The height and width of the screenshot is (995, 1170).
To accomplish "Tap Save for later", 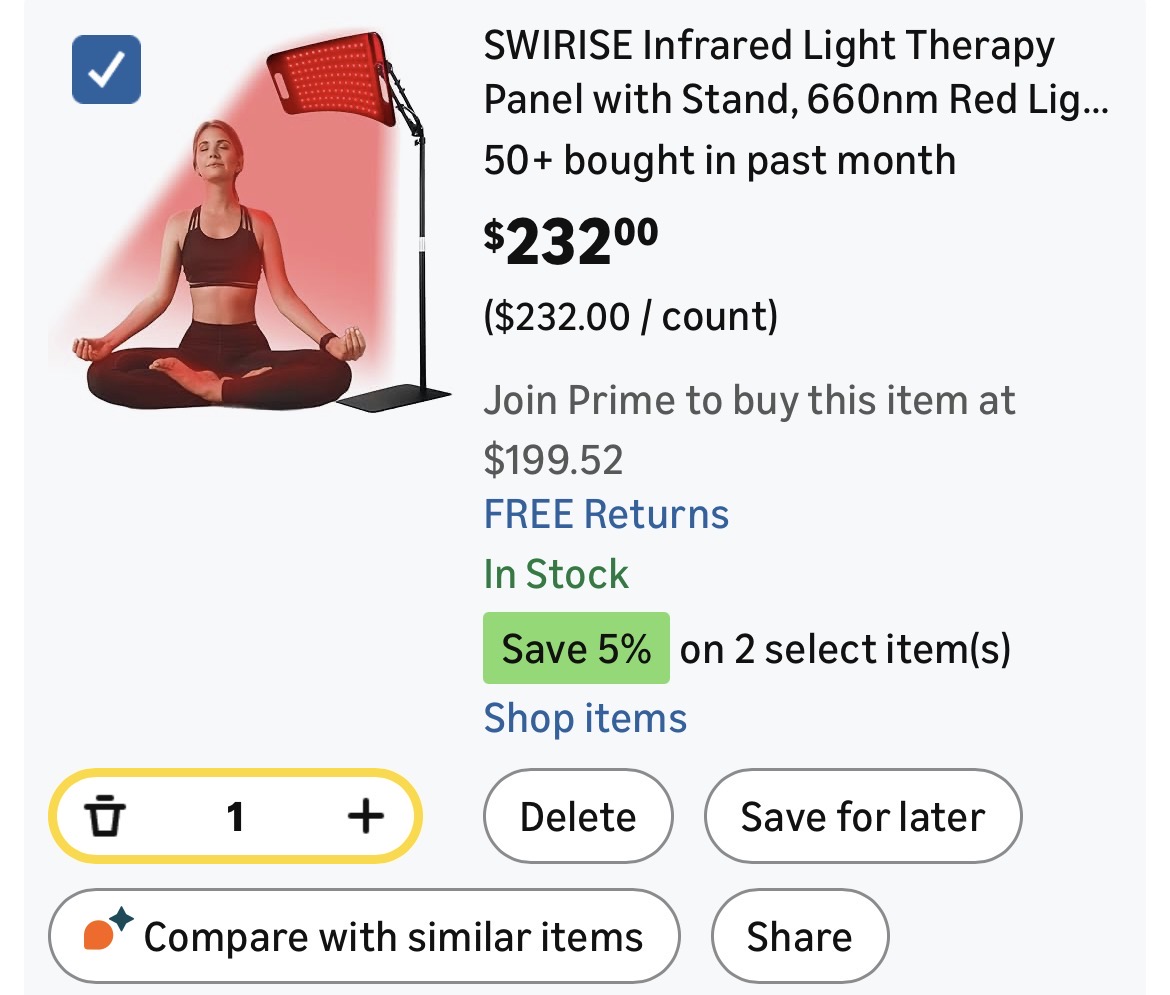I will coord(863,817).
